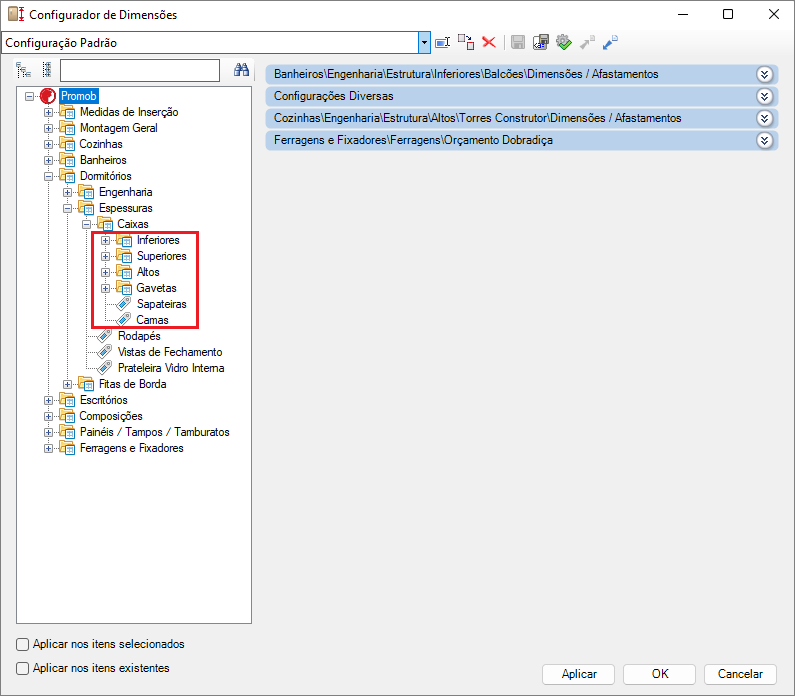Collapse the Espessuras tree node
This screenshot has height=696, width=795.
click(x=67, y=208)
